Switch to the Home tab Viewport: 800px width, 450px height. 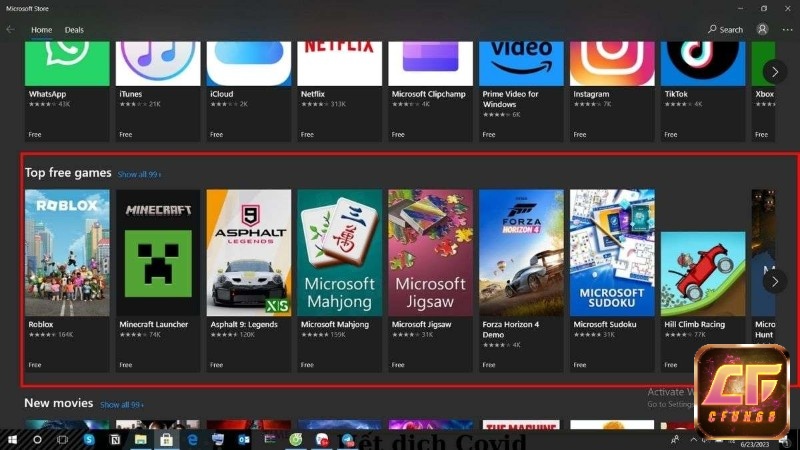[41, 30]
